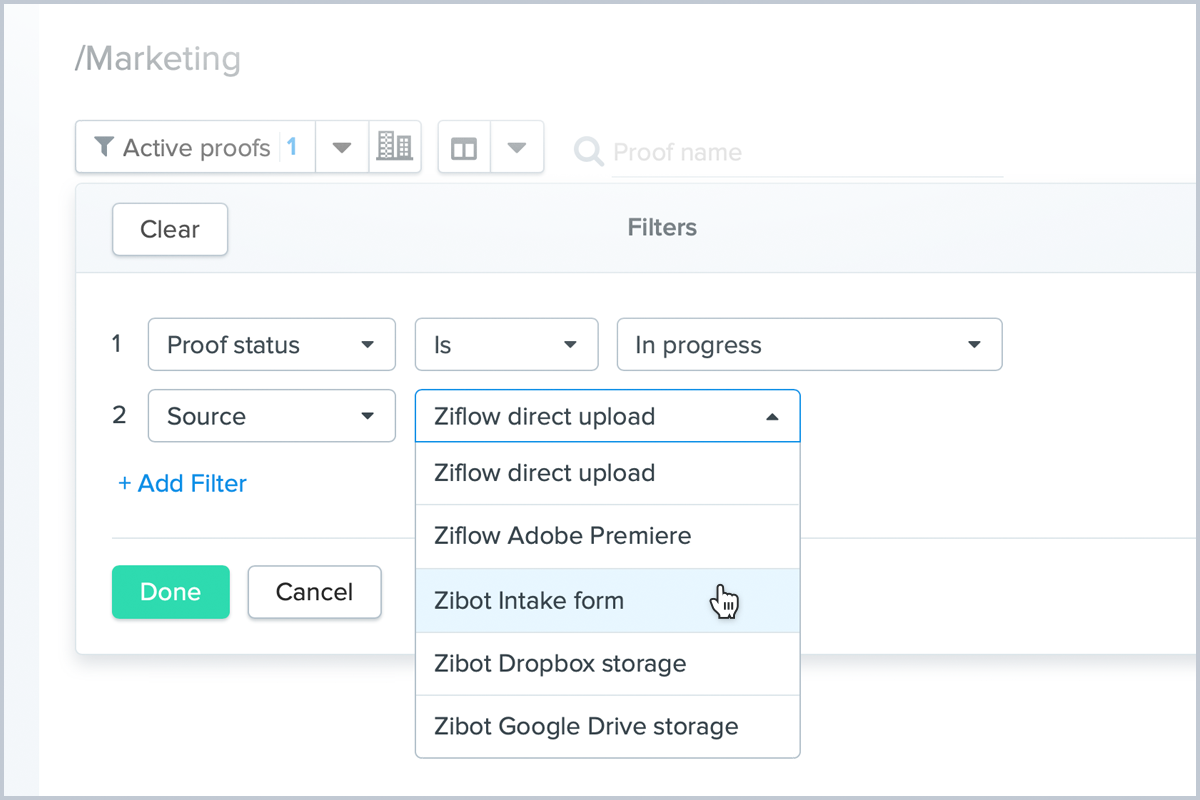The height and width of the screenshot is (800, 1200).
Task: Open the Source filter field dropdown
Action: coord(271,416)
